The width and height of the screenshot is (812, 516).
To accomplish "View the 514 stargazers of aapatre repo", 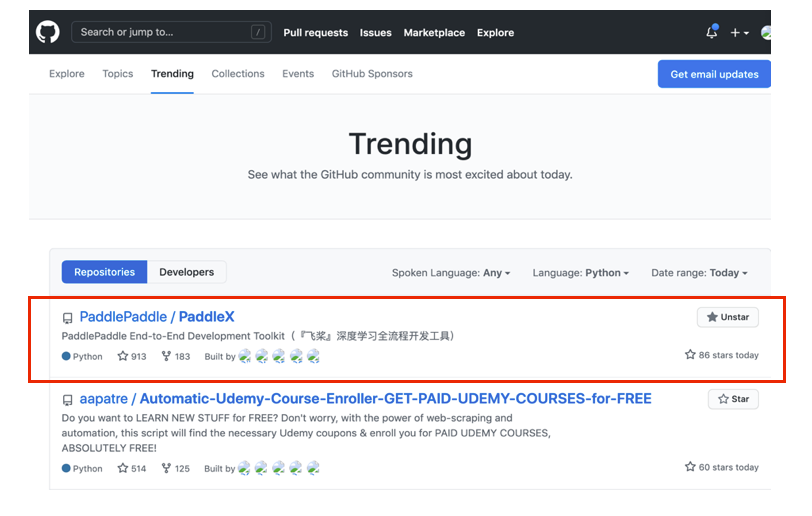I will 132,468.
